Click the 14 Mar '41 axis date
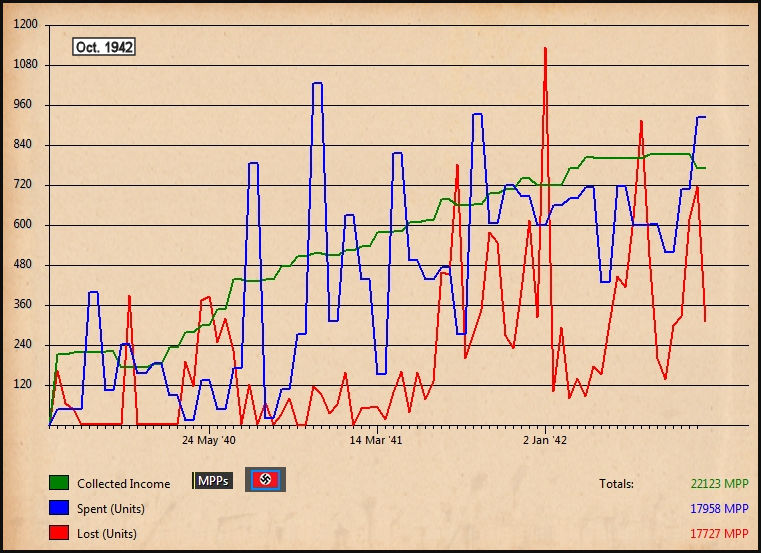Viewport: 761px width, 553px height. 376,439
